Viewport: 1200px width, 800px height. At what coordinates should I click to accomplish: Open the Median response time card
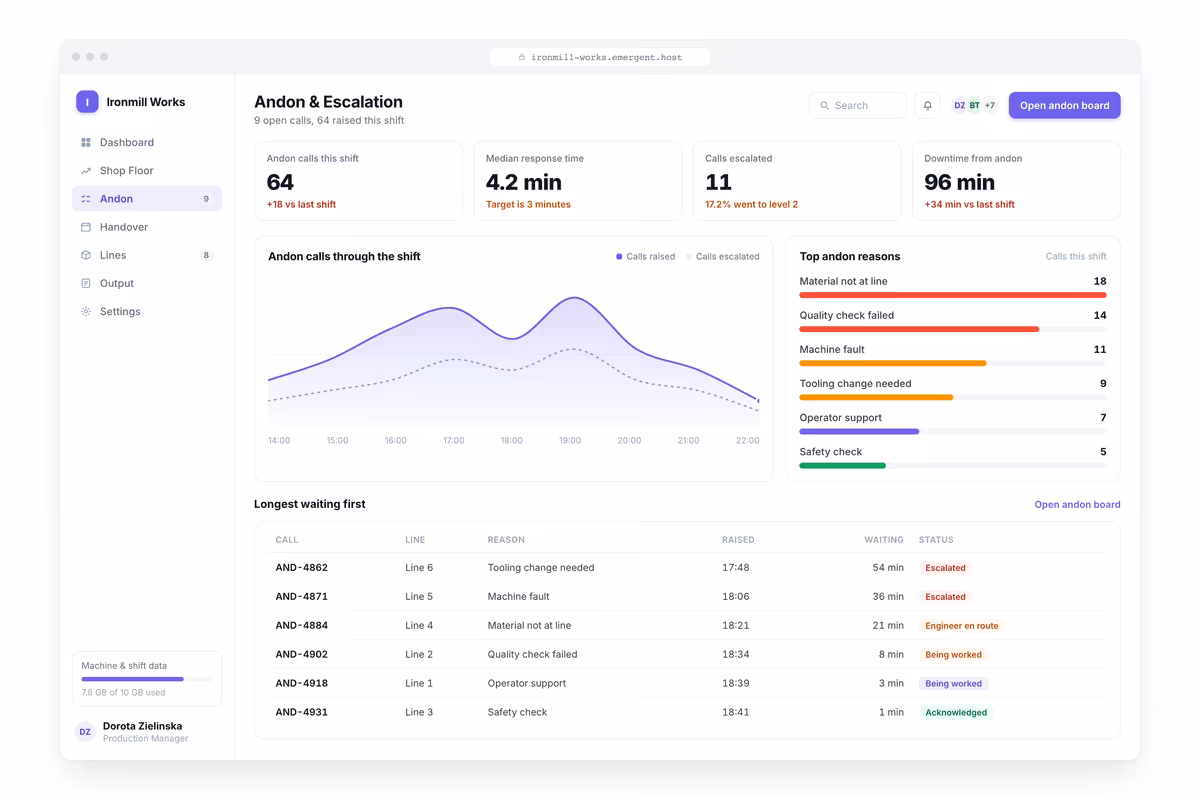578,181
